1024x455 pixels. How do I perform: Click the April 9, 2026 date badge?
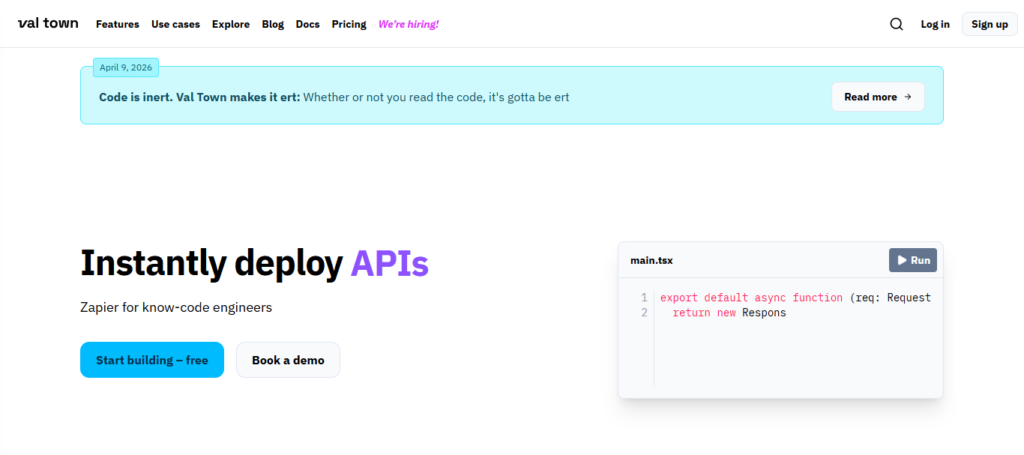click(126, 68)
